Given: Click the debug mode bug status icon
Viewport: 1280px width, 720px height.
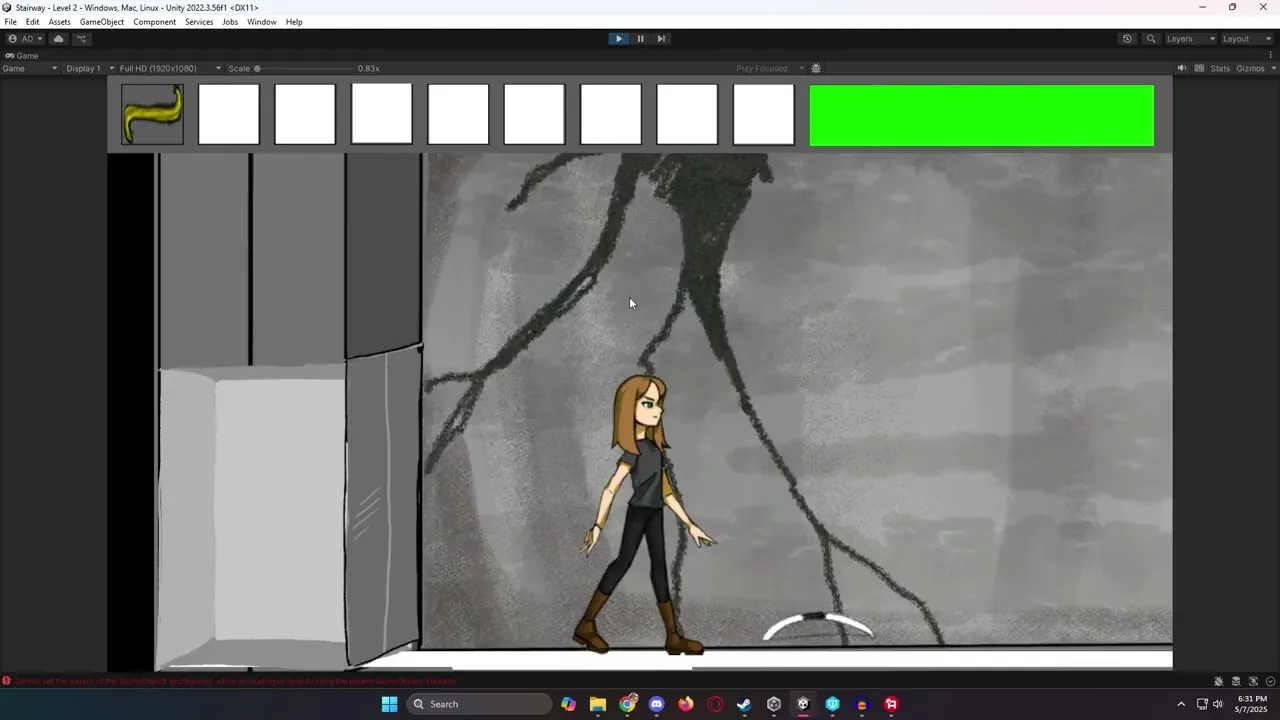Looking at the screenshot, I should point(1218,681).
